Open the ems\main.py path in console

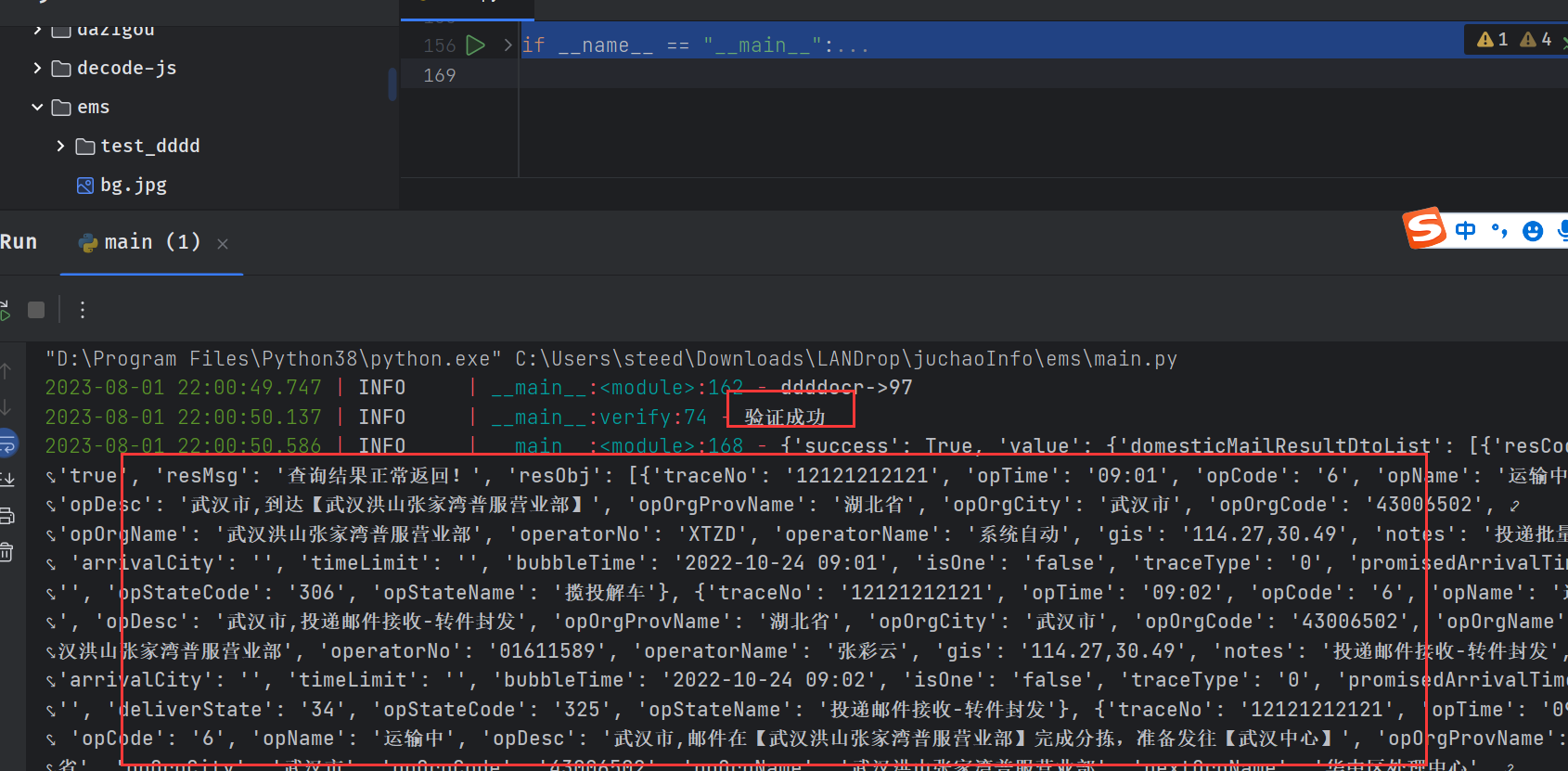point(846,358)
